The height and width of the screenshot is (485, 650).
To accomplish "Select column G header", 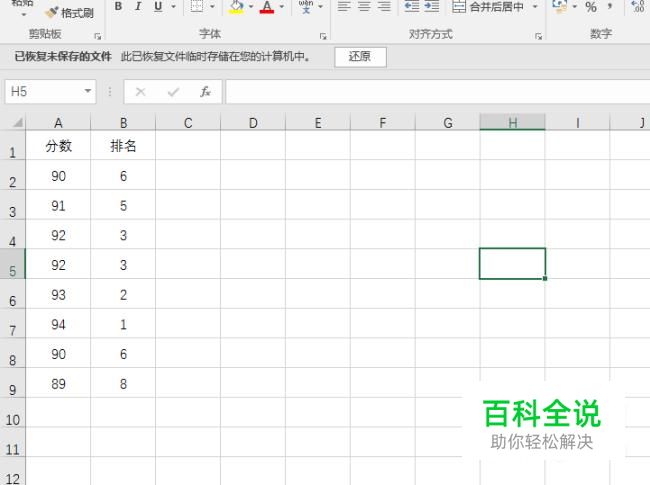I will [448, 123].
